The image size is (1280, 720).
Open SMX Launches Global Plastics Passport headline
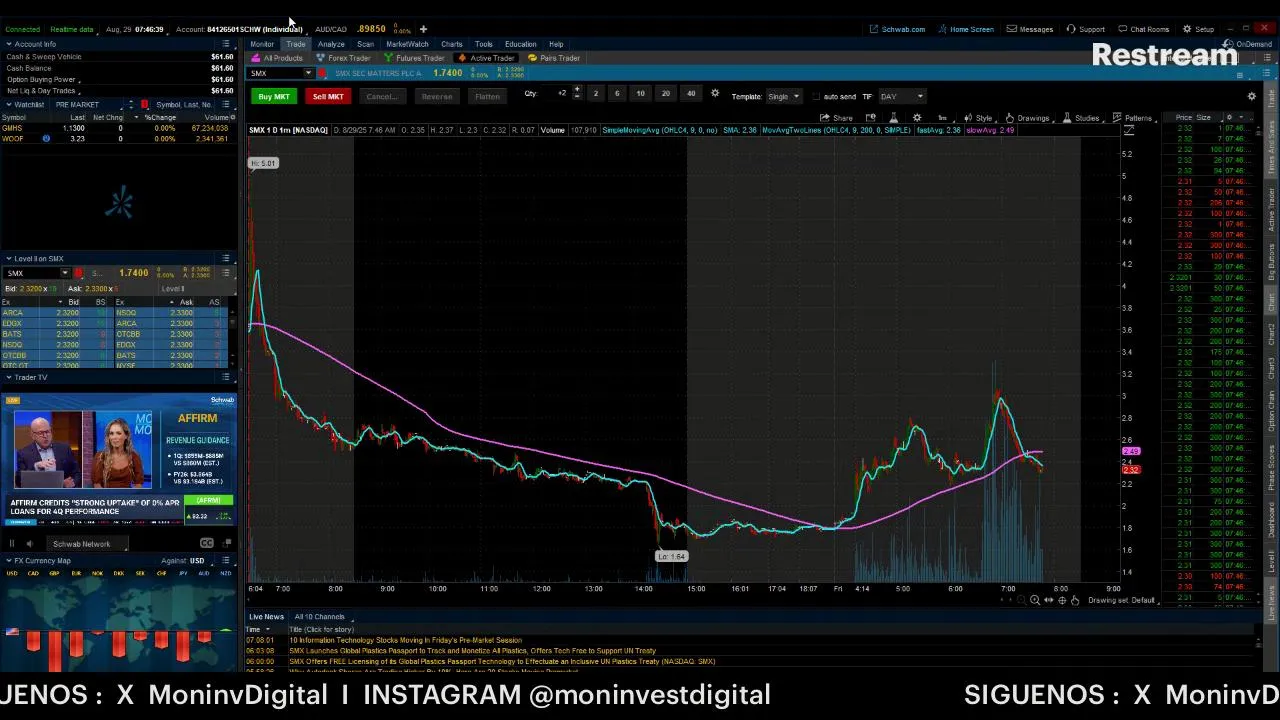point(472,651)
